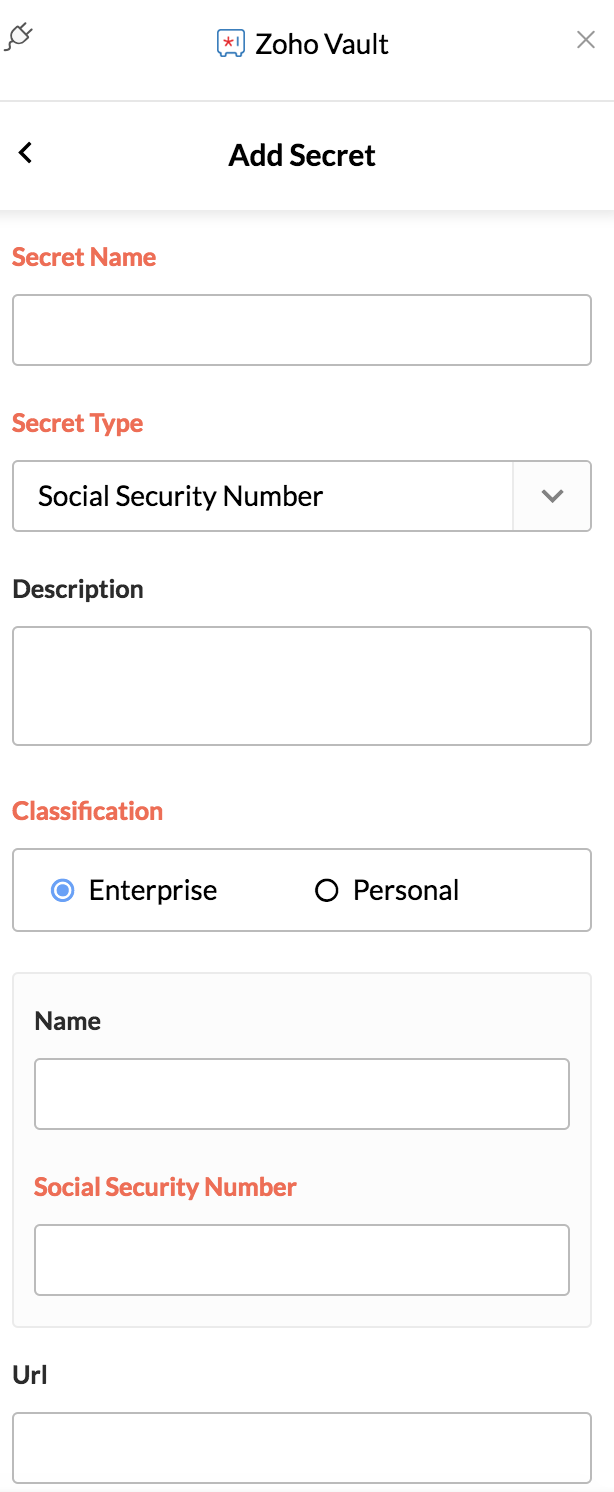This screenshot has height=1492, width=614.
Task: Click inside the Description text area
Action: point(302,686)
